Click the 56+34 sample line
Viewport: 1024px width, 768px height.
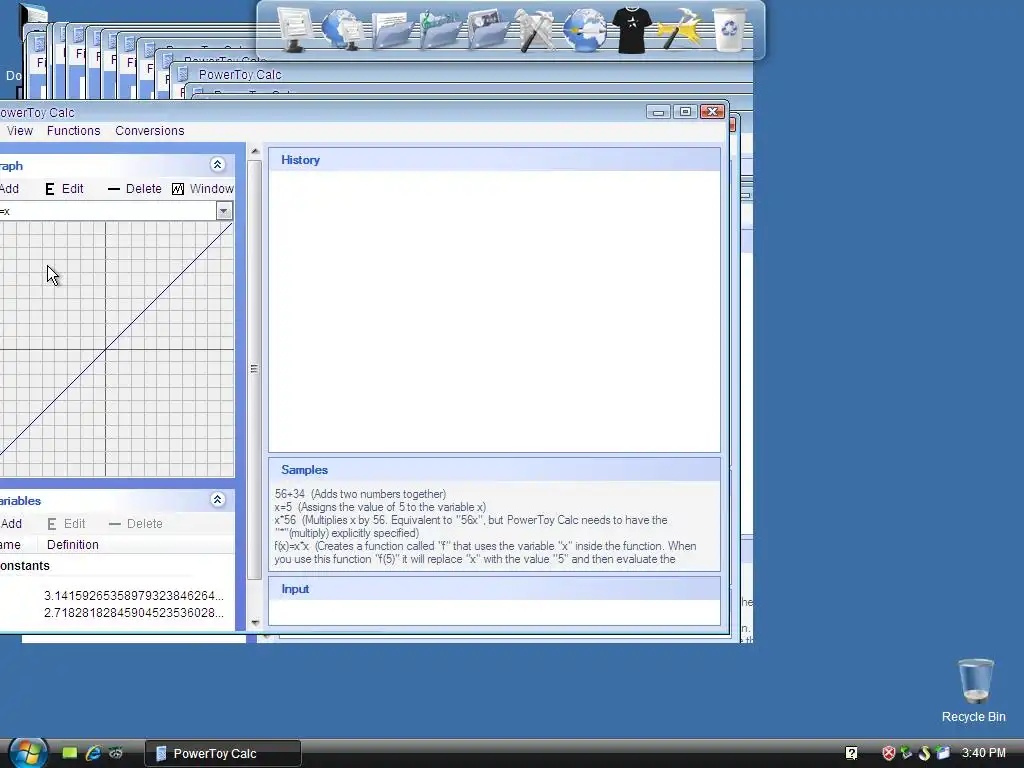point(360,494)
